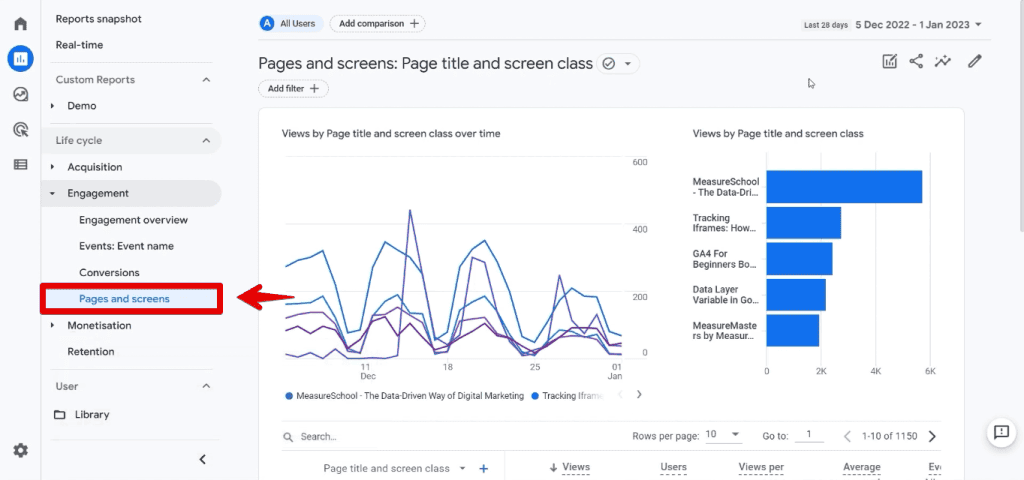Screen dimensions: 1024x480
Task: Collapse the Custom Reports section
Action: pos(206,80)
